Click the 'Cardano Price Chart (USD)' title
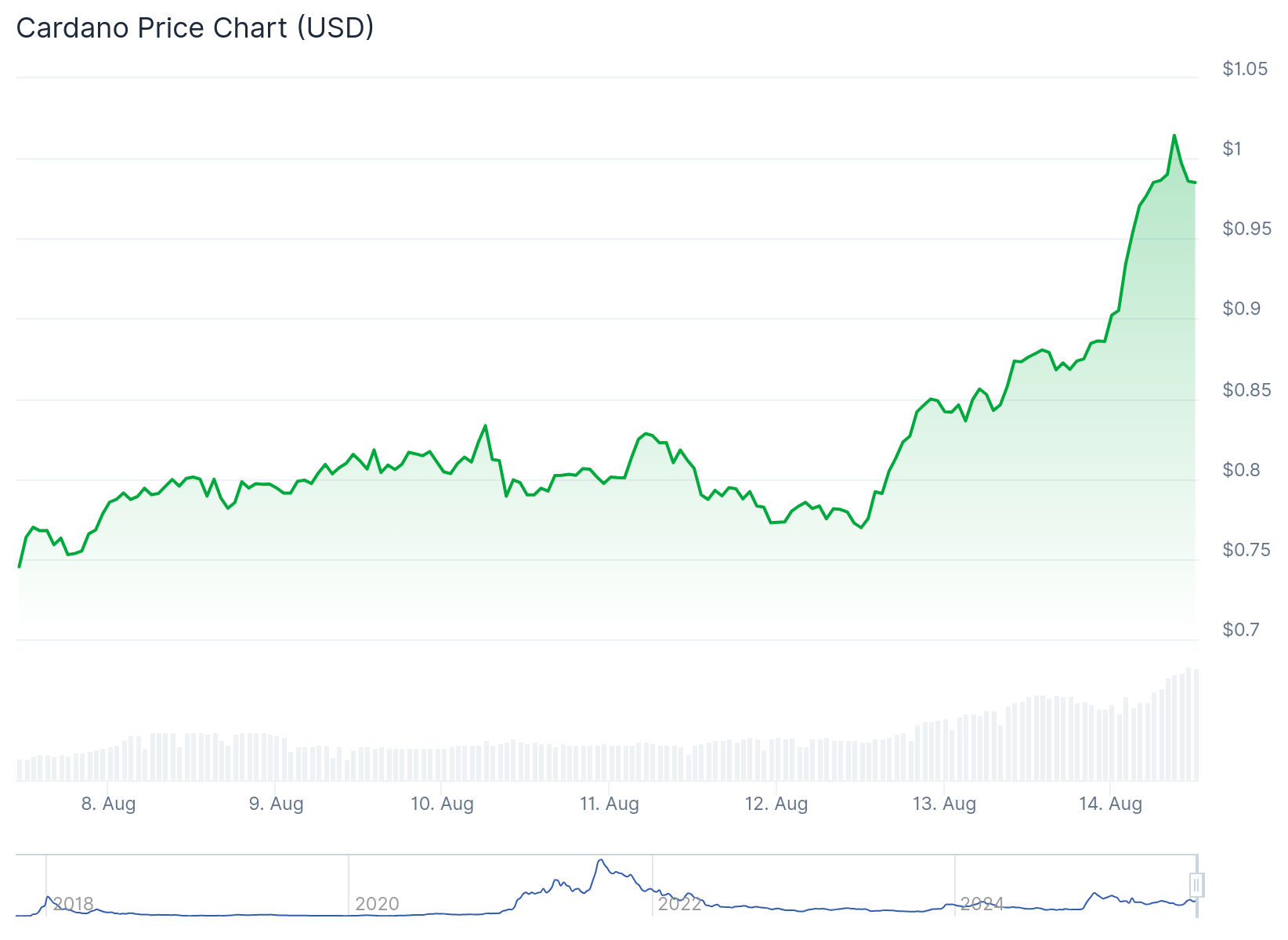 195,28
